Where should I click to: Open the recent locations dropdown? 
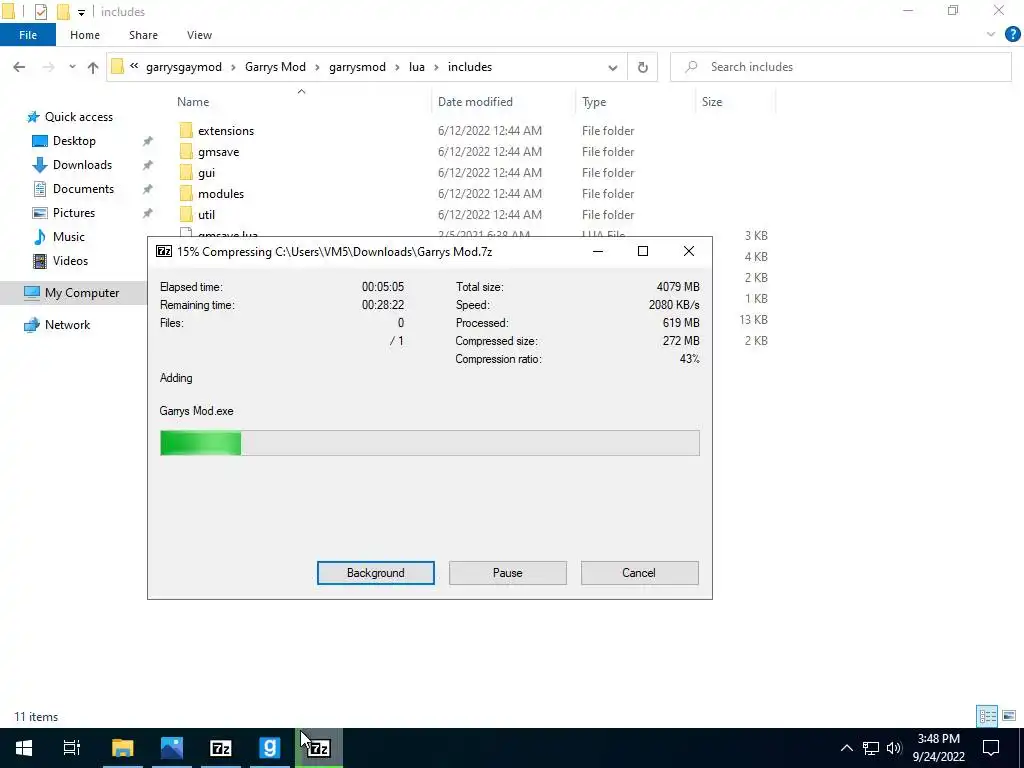click(72, 67)
